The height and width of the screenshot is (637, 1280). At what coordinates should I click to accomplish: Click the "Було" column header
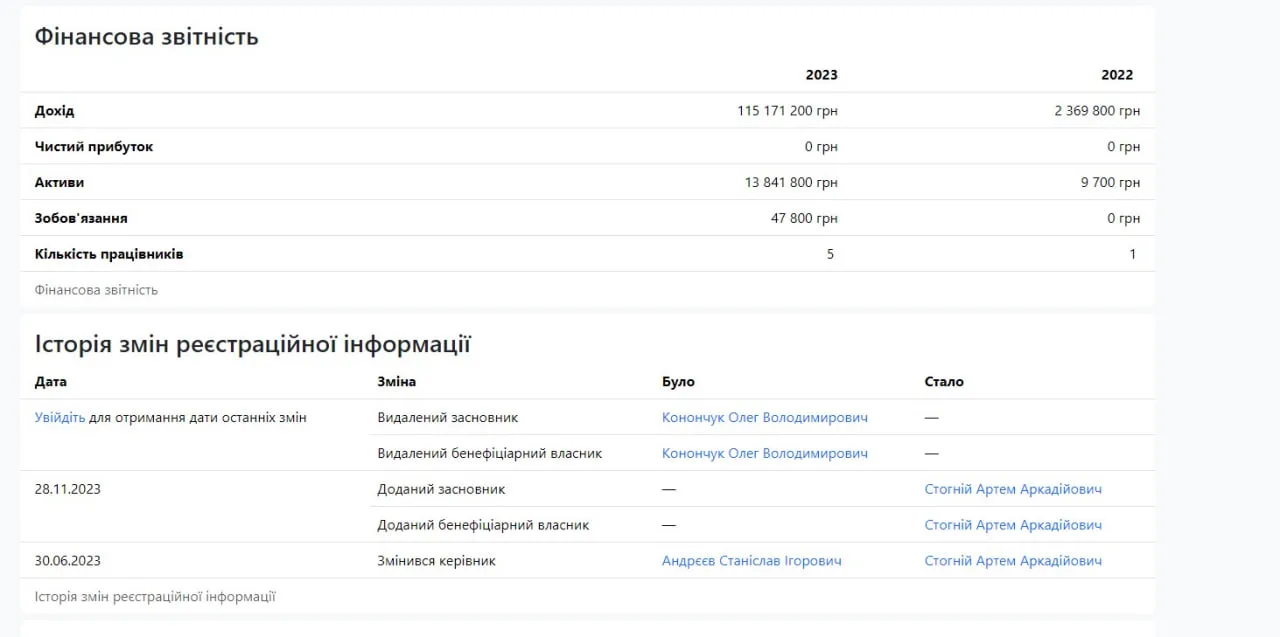(678, 382)
